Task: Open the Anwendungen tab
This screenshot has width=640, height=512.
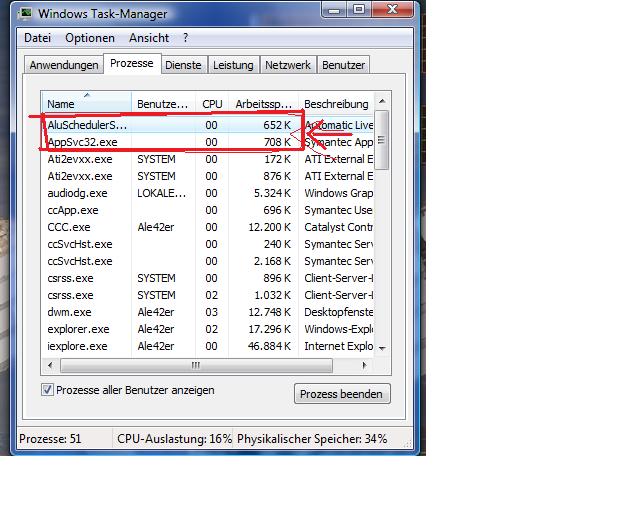Action: (64, 65)
